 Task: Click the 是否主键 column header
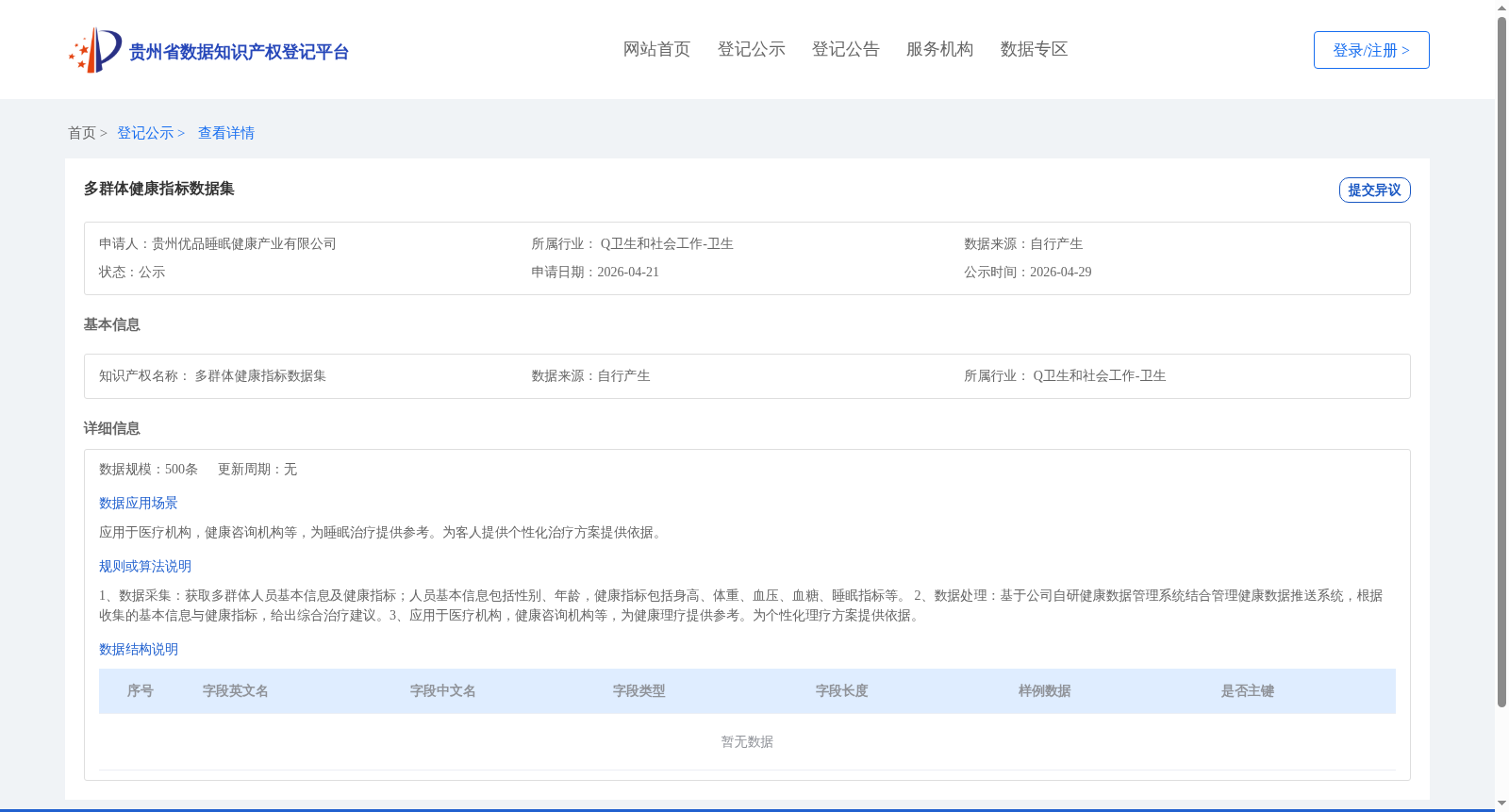click(1248, 690)
